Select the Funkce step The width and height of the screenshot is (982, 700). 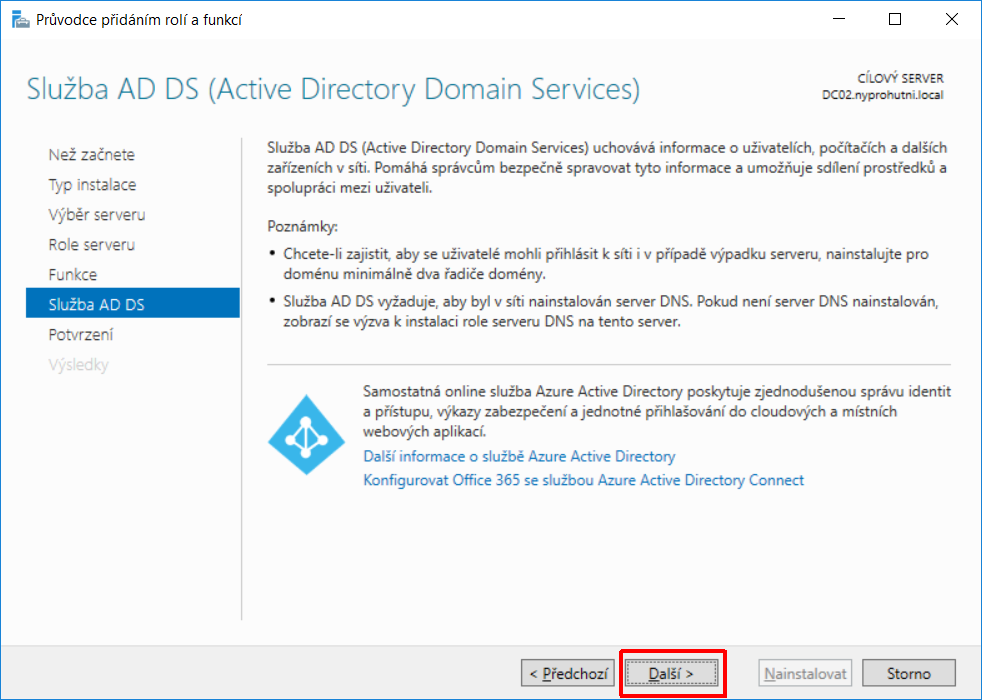point(73,275)
